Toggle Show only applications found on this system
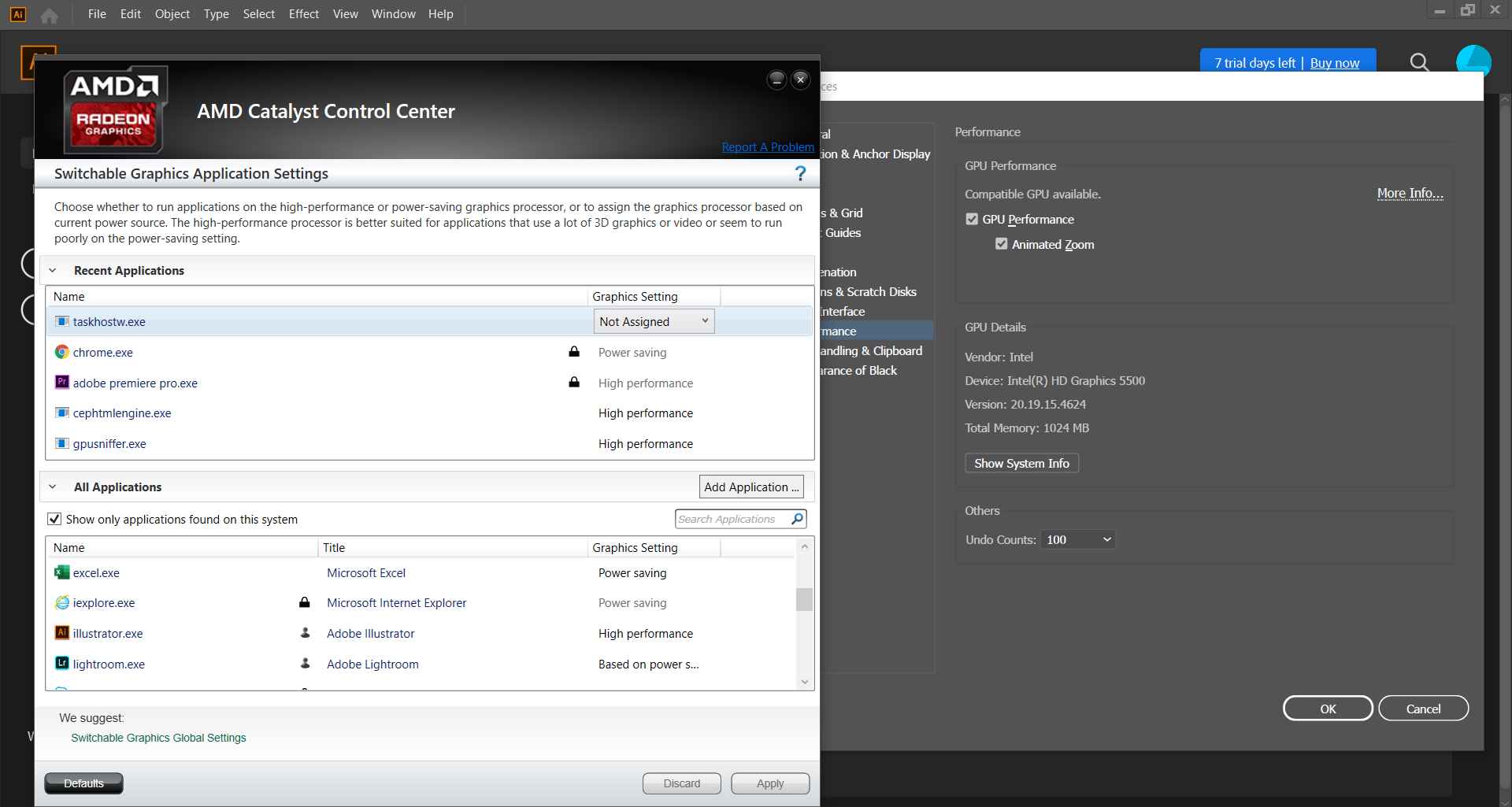Viewport: 1512px width, 807px height. (x=54, y=518)
